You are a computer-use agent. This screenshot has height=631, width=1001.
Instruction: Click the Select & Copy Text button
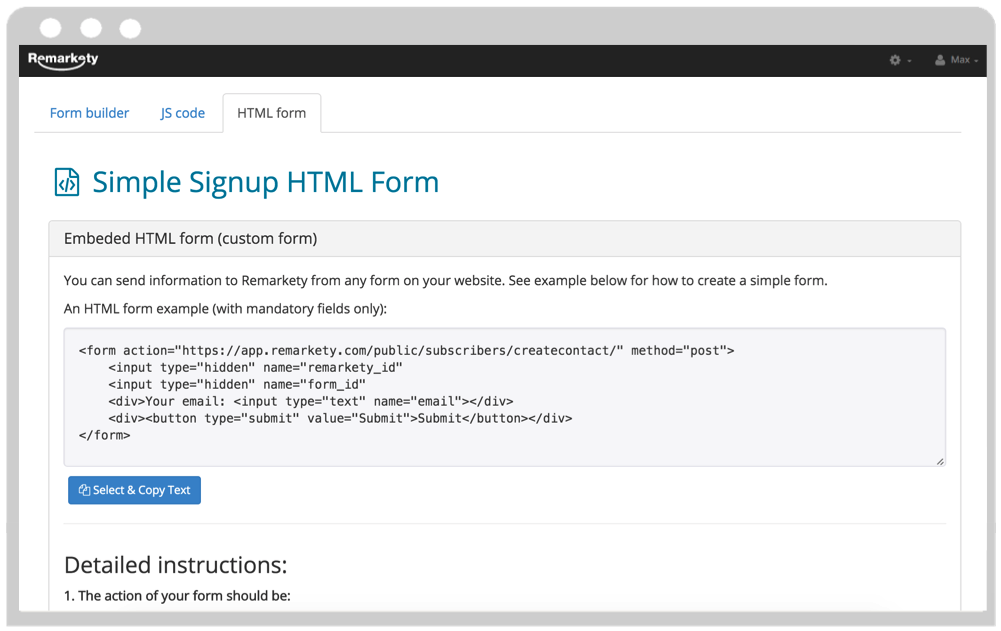[x=134, y=490]
